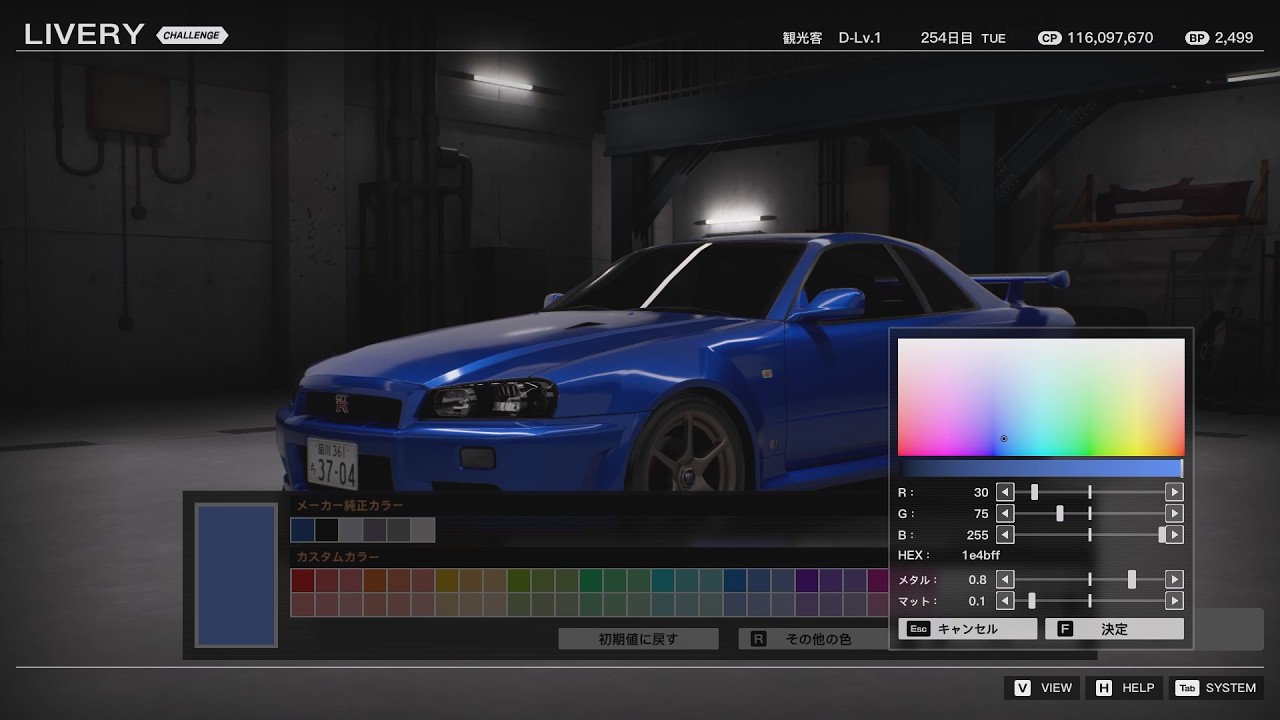Decrease the R value with its left arrow
This screenshot has width=1280, height=720.
pos(1005,492)
